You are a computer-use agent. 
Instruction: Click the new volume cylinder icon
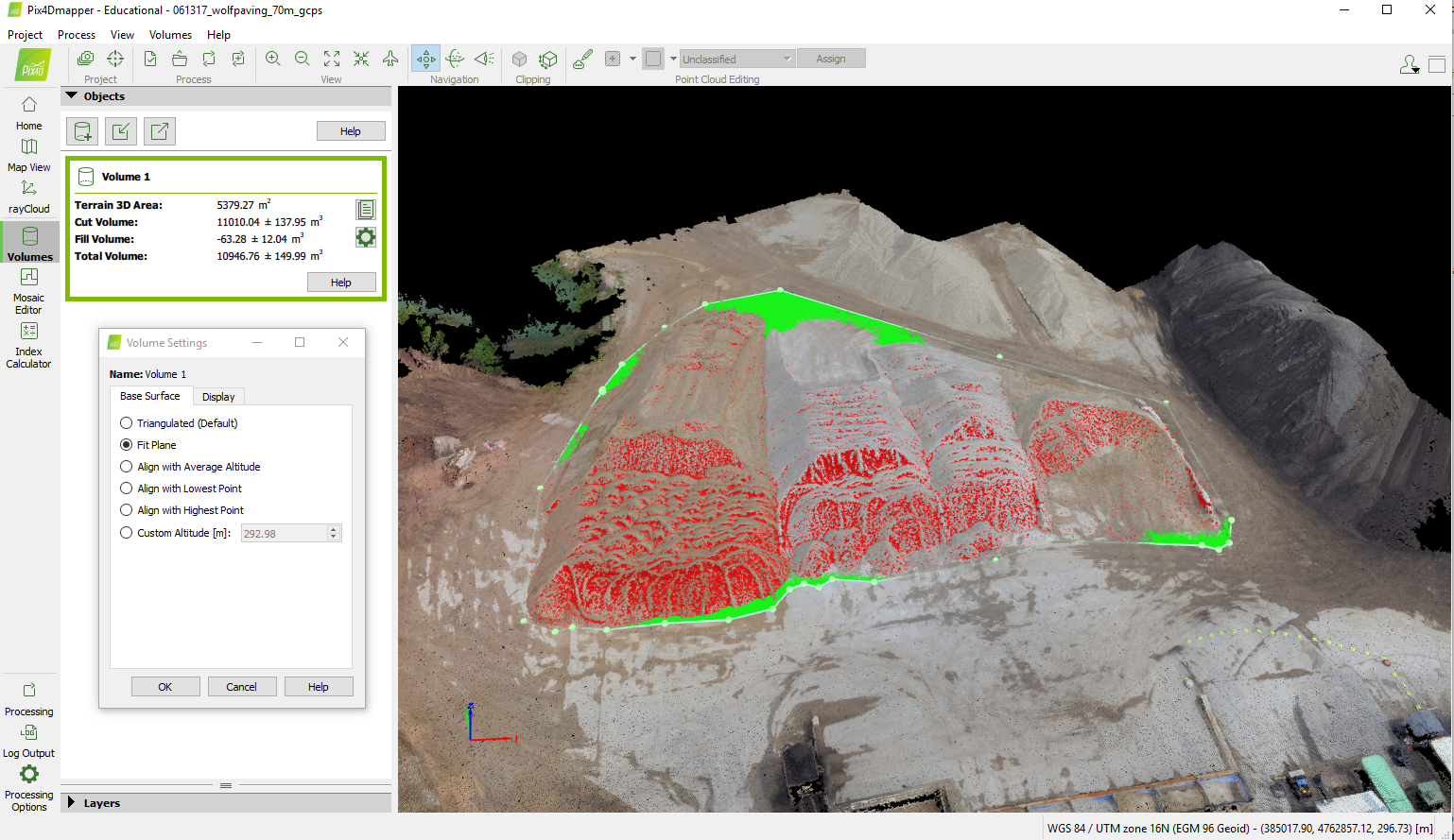[x=83, y=131]
